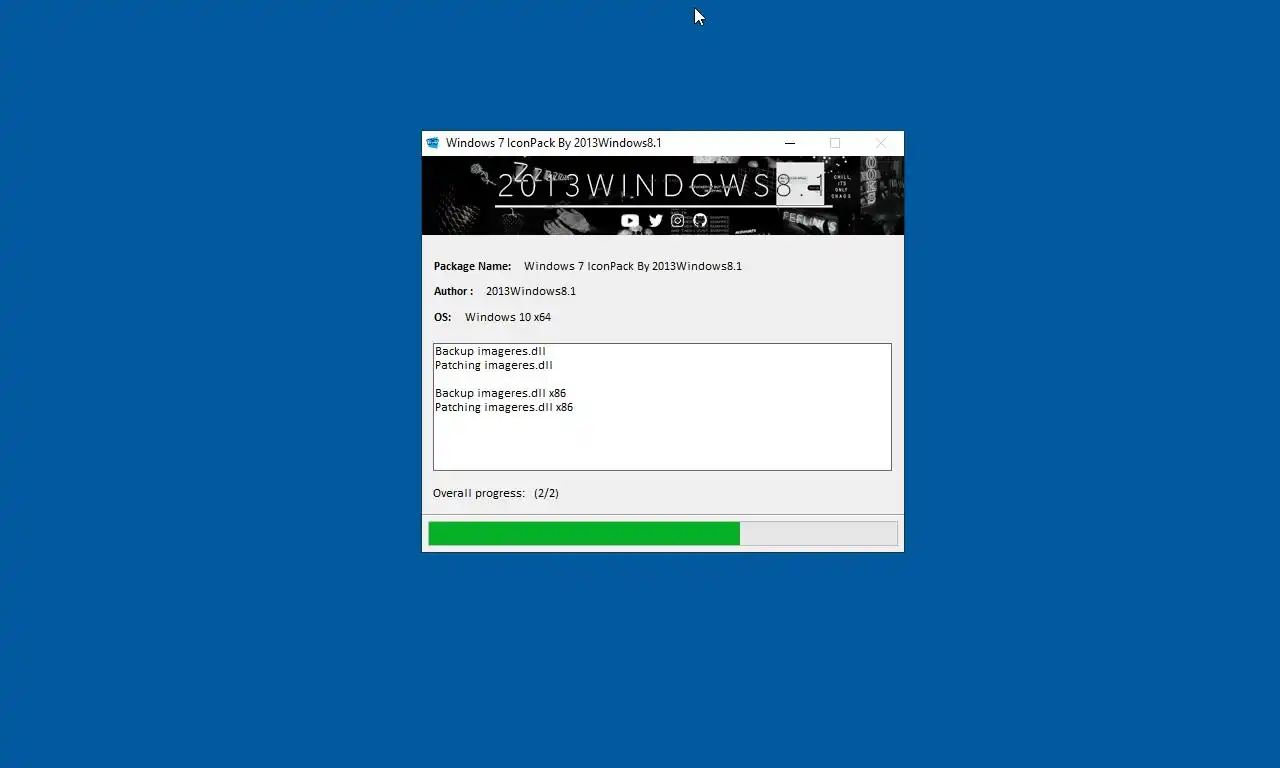Click the author value '2013Windows8.1'
This screenshot has width=1280, height=768.
[x=531, y=291]
